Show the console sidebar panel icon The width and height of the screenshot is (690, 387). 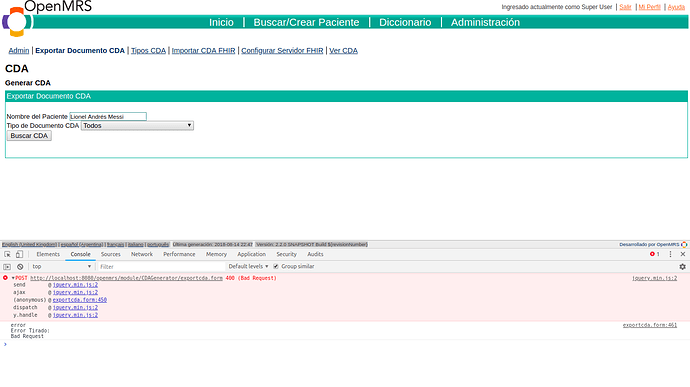[7, 267]
